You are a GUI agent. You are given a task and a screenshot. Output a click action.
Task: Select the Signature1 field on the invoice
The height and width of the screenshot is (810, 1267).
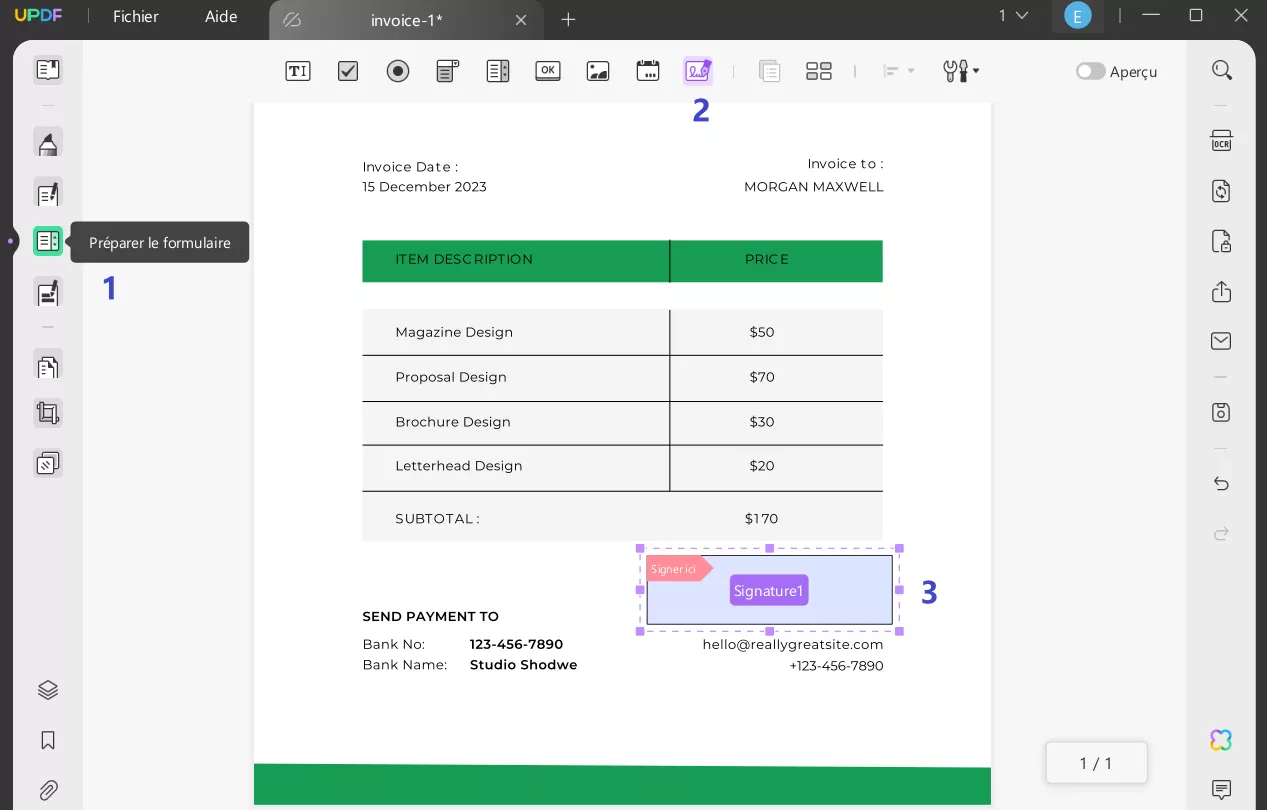point(768,590)
